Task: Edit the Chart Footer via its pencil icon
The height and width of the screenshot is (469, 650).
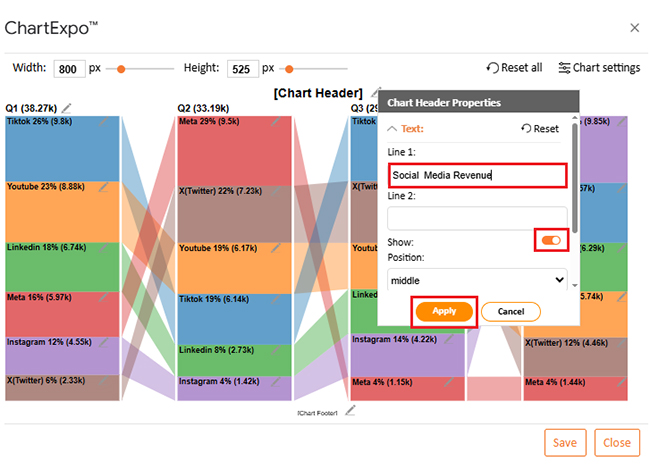Action: (350, 411)
